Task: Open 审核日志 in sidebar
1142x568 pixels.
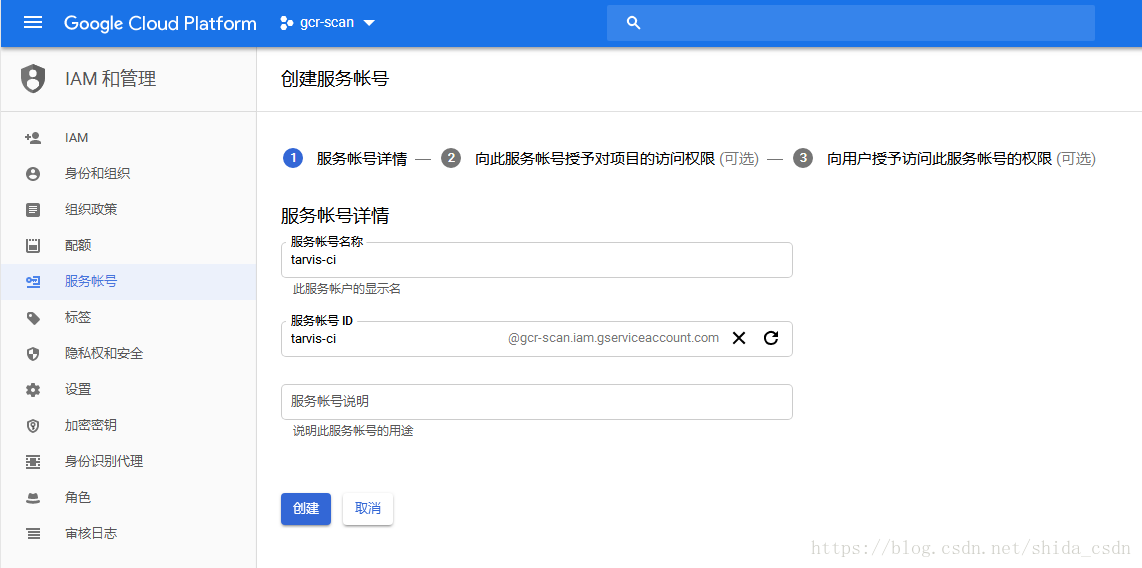Action: 128,534
